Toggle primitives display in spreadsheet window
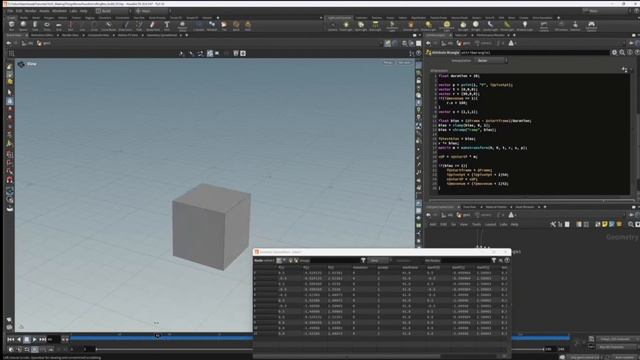This screenshot has width=640, height=360. (291, 260)
